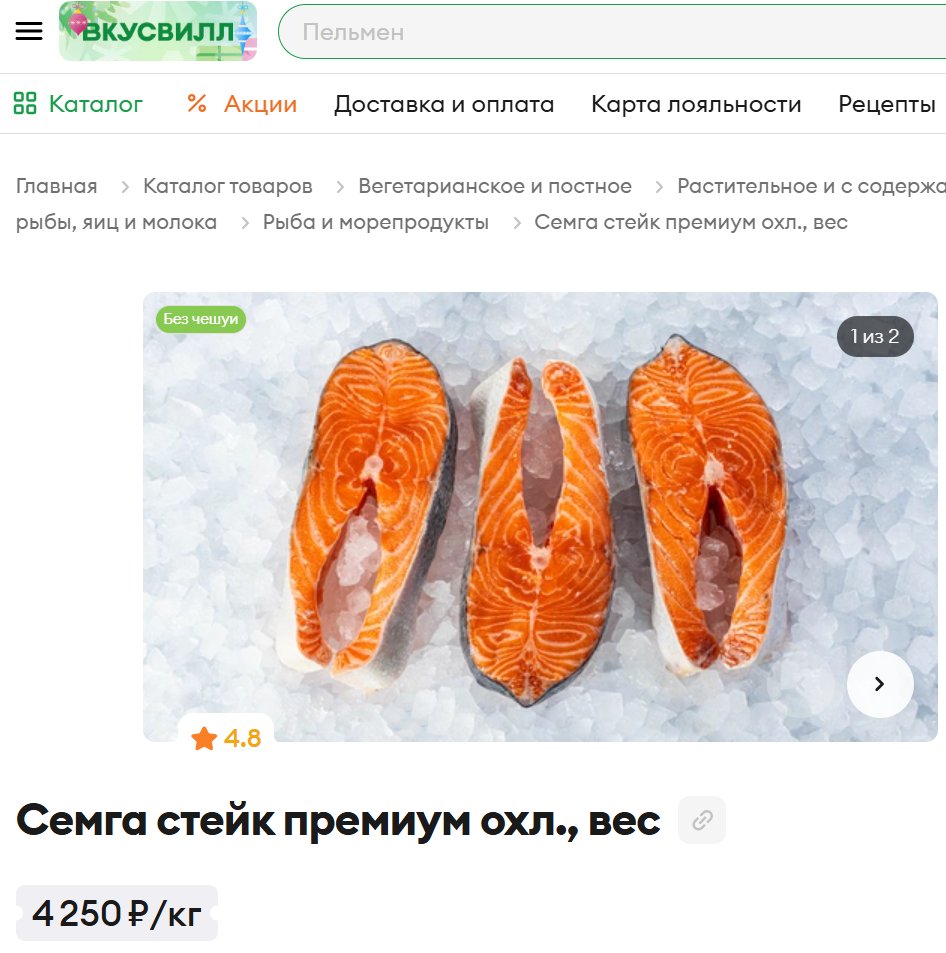Click the salmon steaks product photo
Image resolution: width=946 pixels, height=953 pixels.
coord(540,517)
